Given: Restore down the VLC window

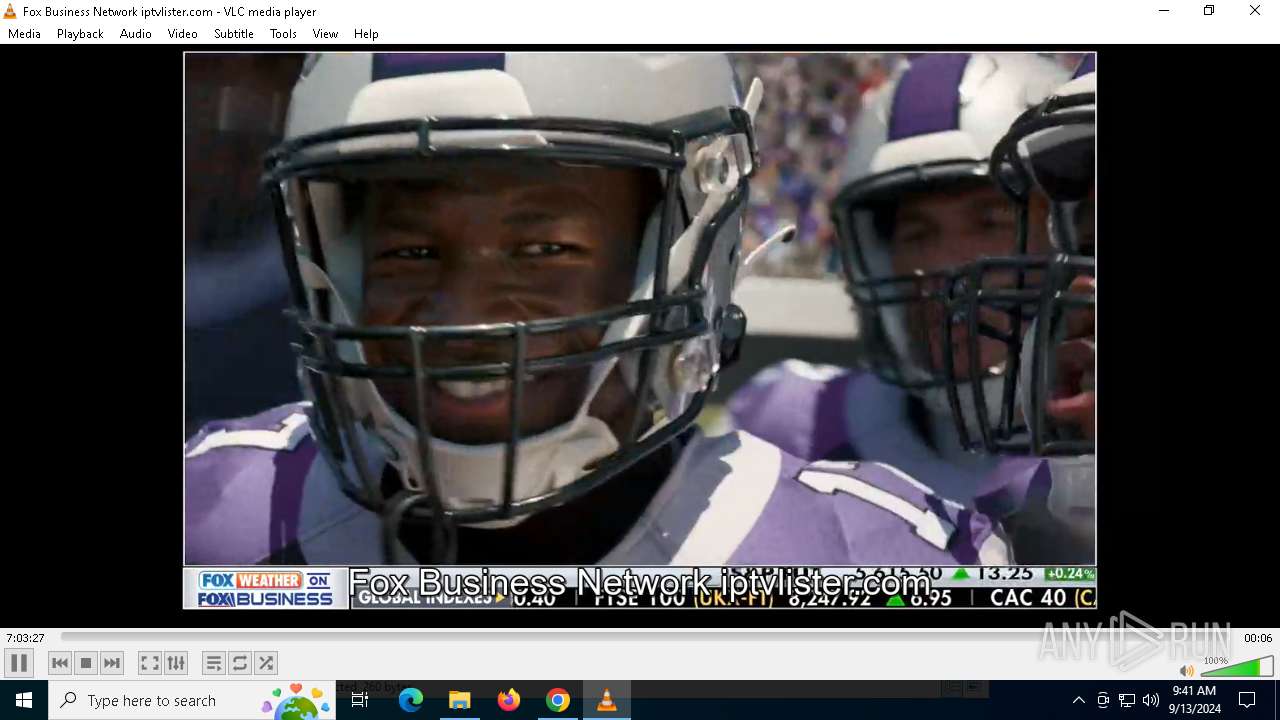Looking at the screenshot, I should click(x=1209, y=11).
